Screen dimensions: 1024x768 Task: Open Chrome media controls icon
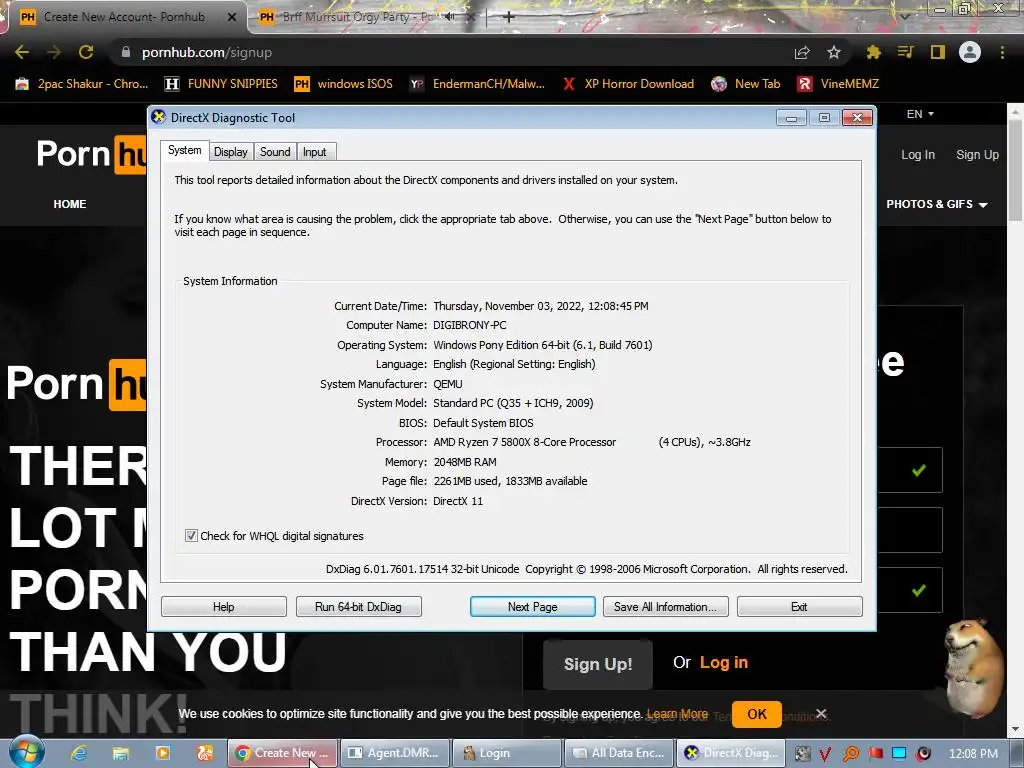[905, 52]
